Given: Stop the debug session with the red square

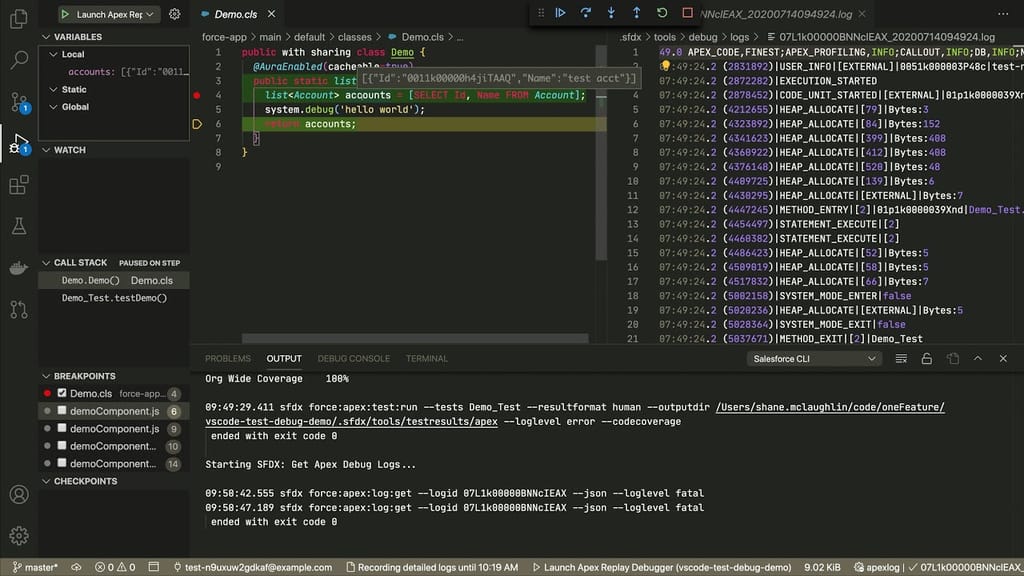Looking at the screenshot, I should [x=687, y=12].
